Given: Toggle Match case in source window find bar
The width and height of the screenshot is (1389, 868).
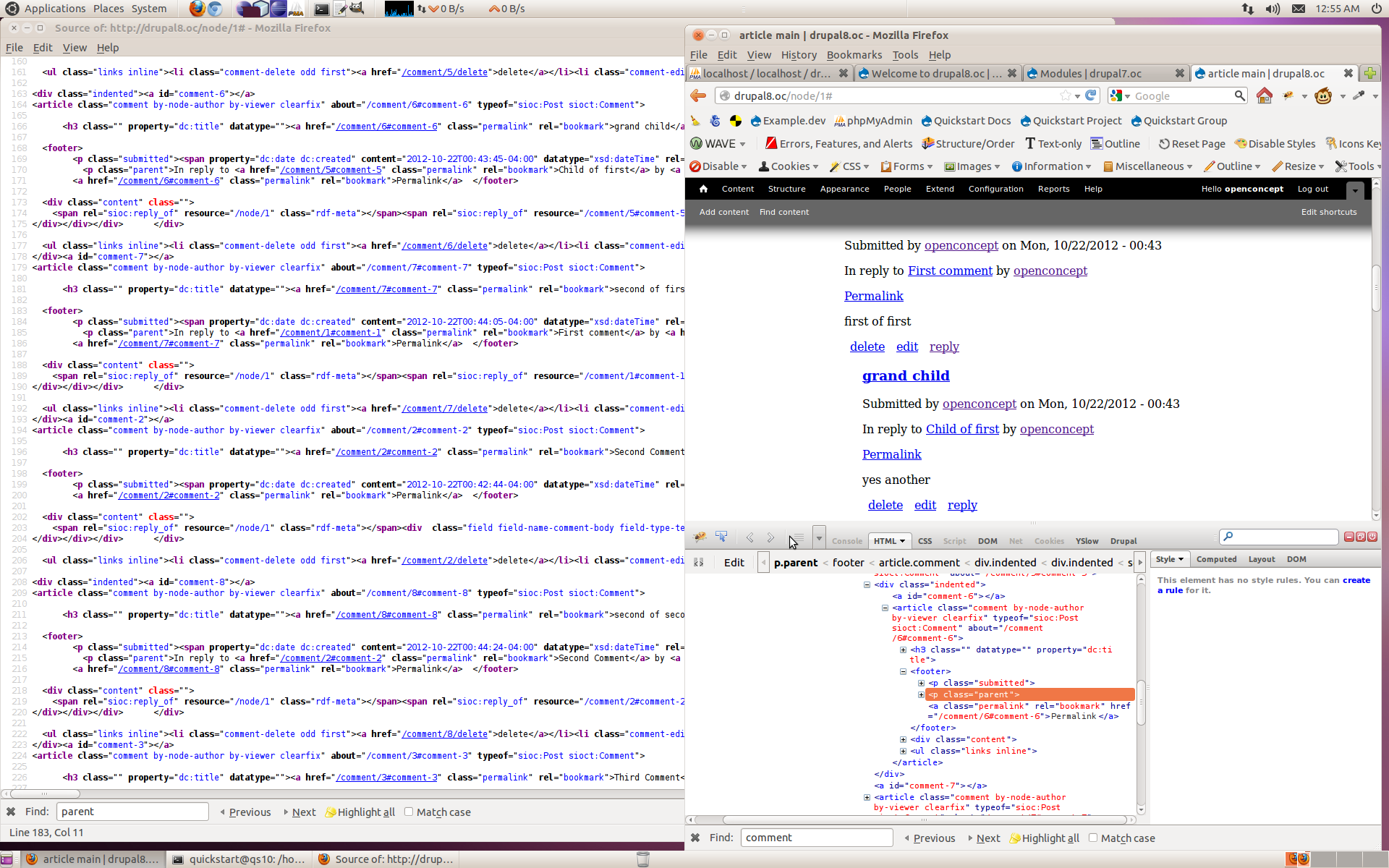Looking at the screenshot, I should point(409,812).
